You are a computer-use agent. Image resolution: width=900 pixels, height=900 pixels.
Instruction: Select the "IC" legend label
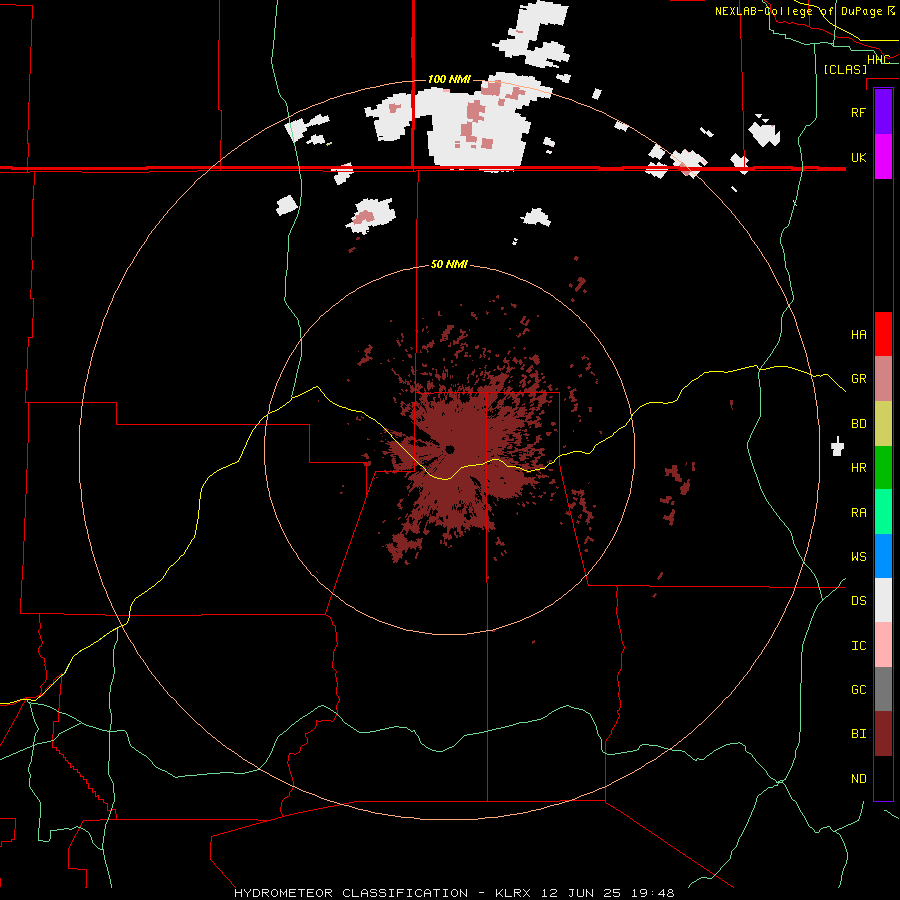[858, 645]
